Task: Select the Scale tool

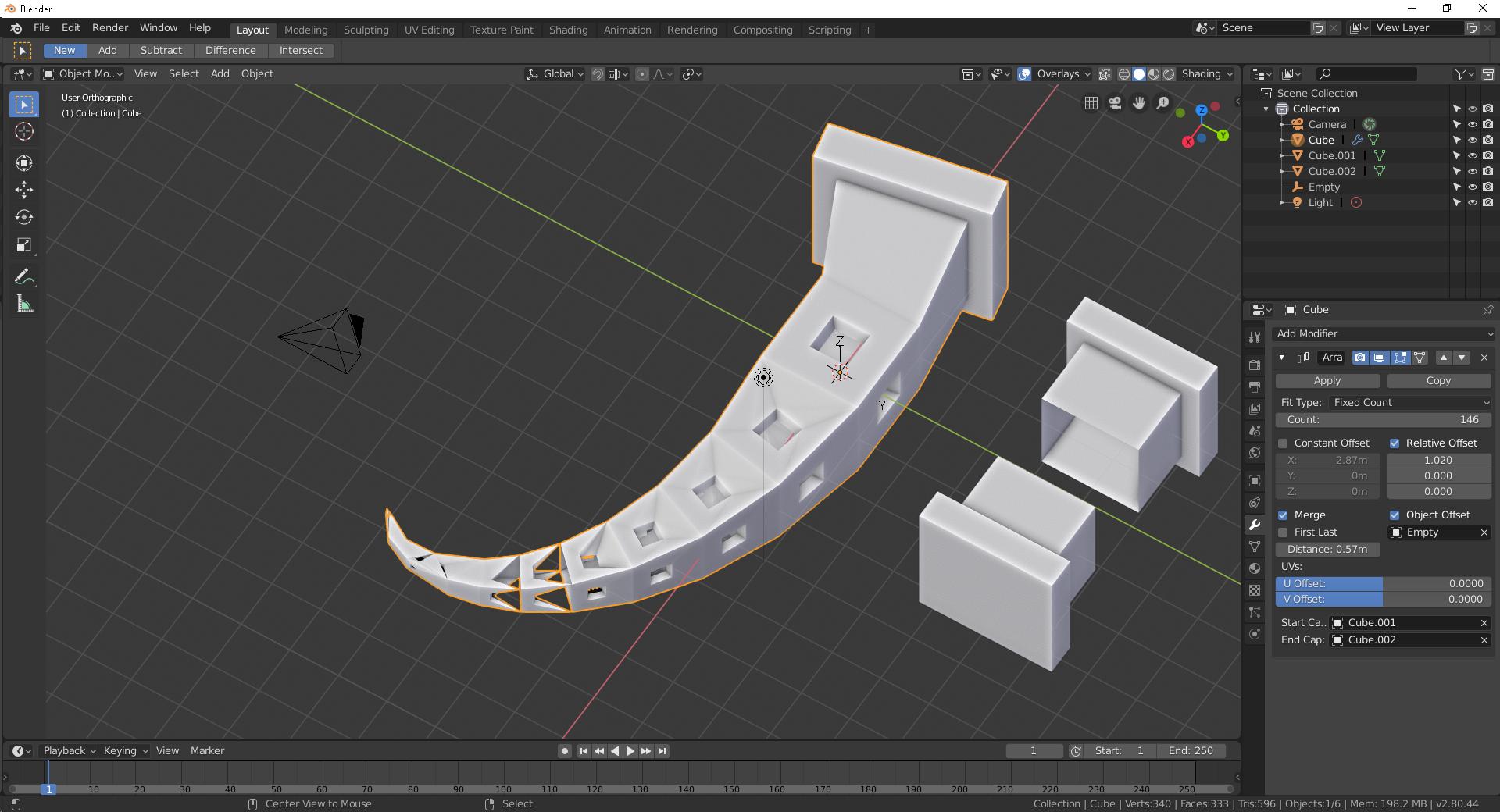Action: tap(24, 245)
